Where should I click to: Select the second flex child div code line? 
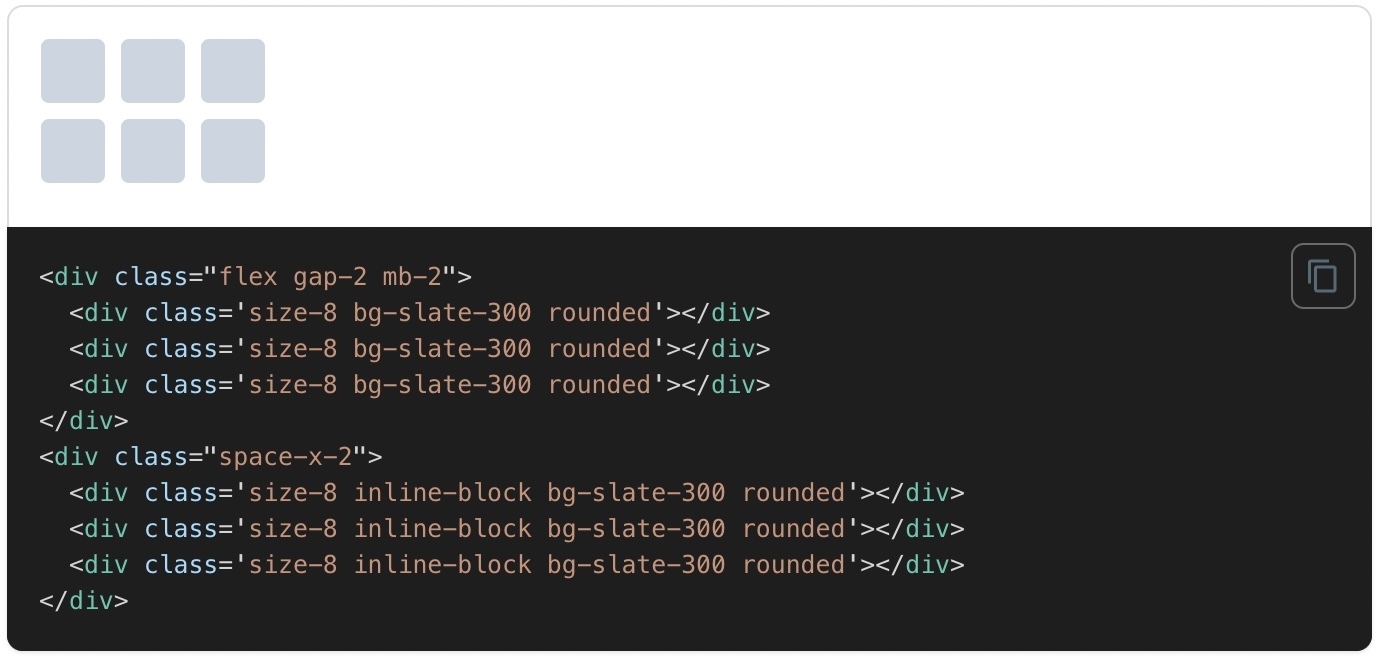420,349
